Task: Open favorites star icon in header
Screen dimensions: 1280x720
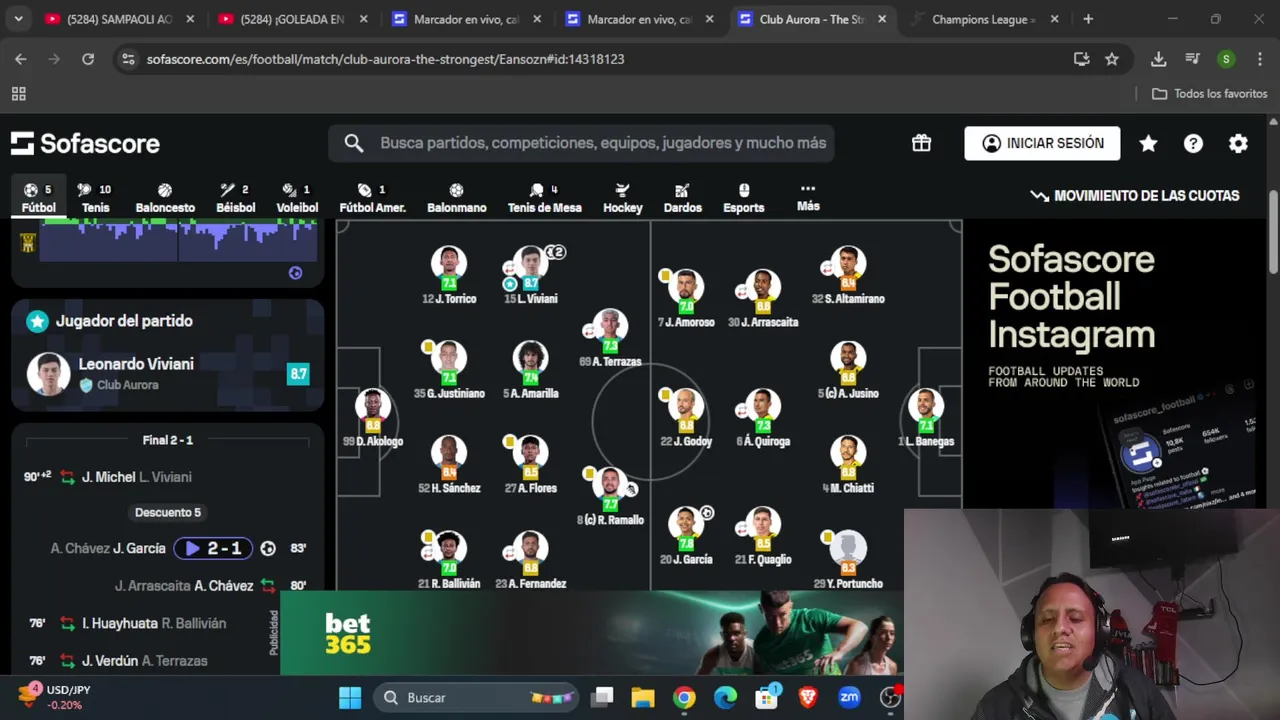Action: pyautogui.click(x=1148, y=143)
